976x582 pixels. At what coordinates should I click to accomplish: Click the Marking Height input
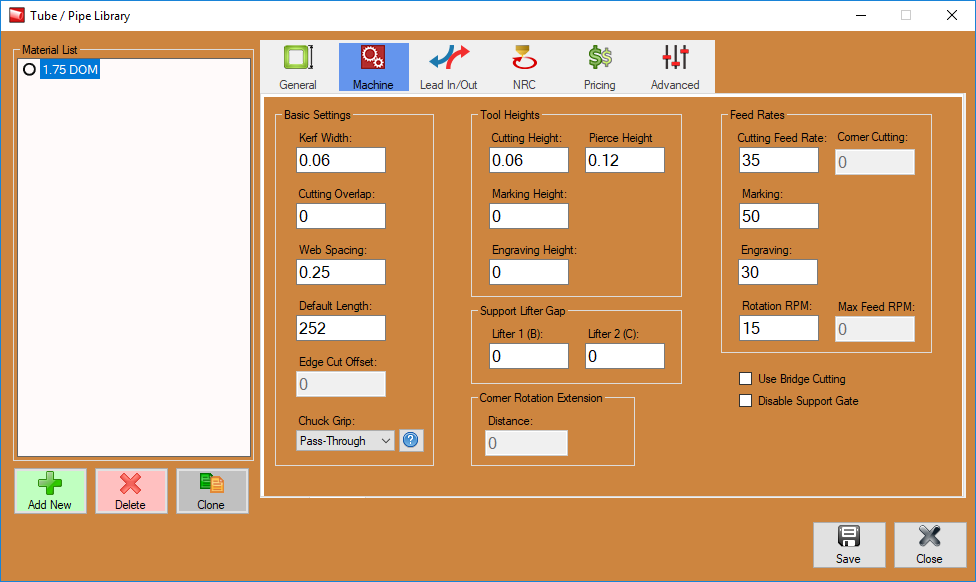coord(529,217)
